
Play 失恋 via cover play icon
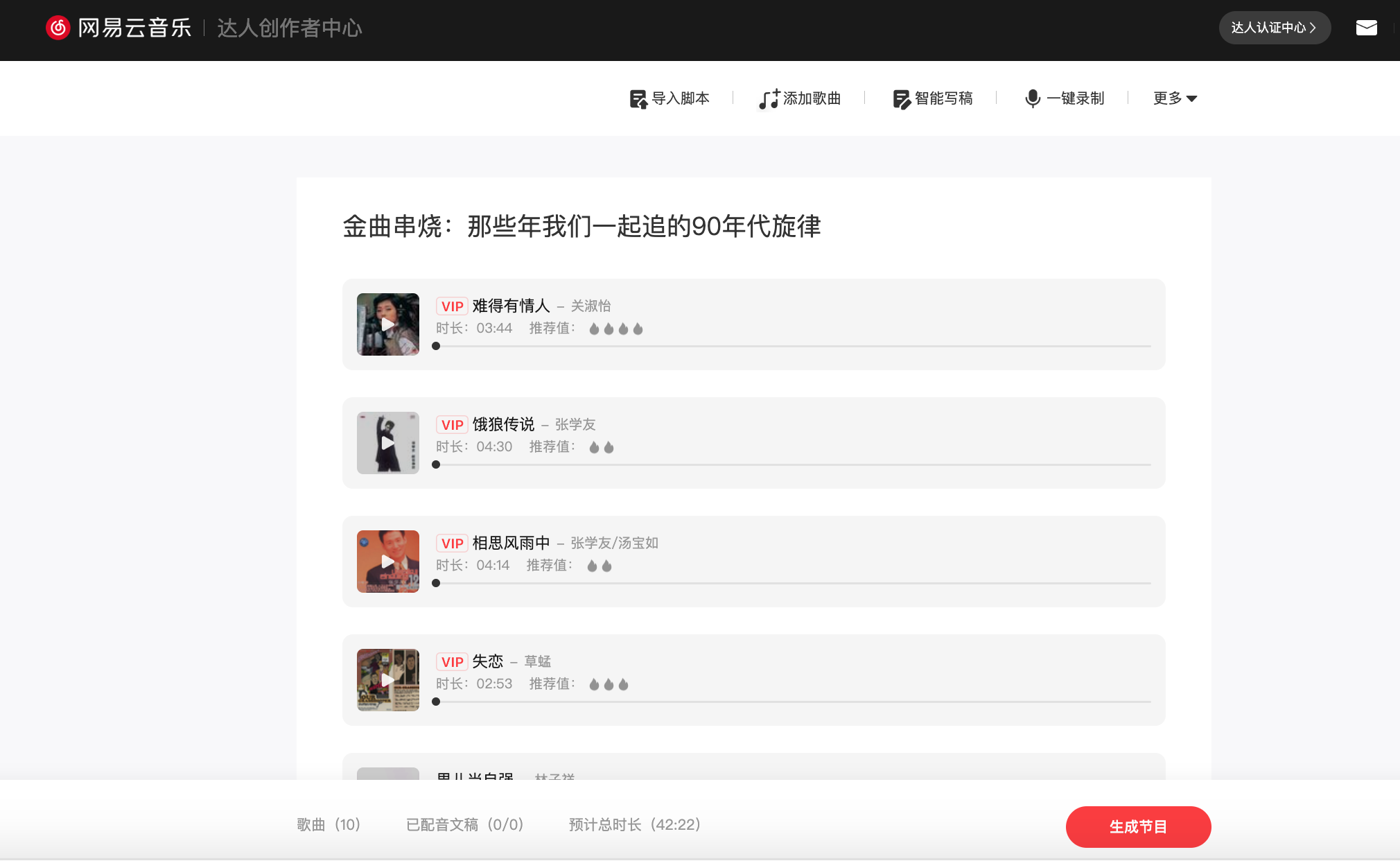pyautogui.click(x=388, y=680)
